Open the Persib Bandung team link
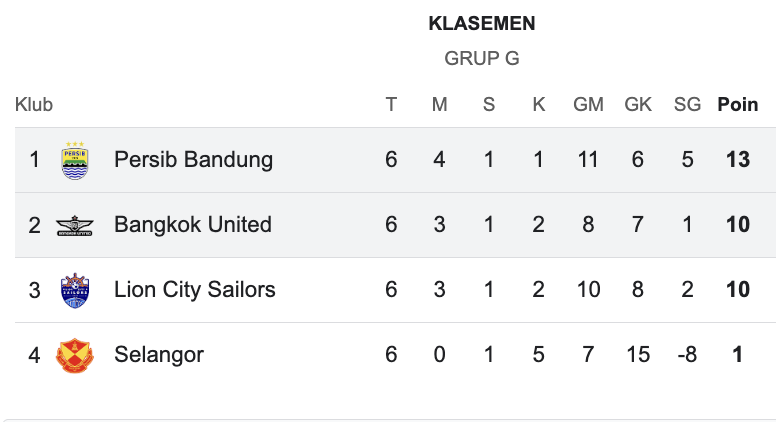Screen dimensions: 776x422 click(x=193, y=159)
